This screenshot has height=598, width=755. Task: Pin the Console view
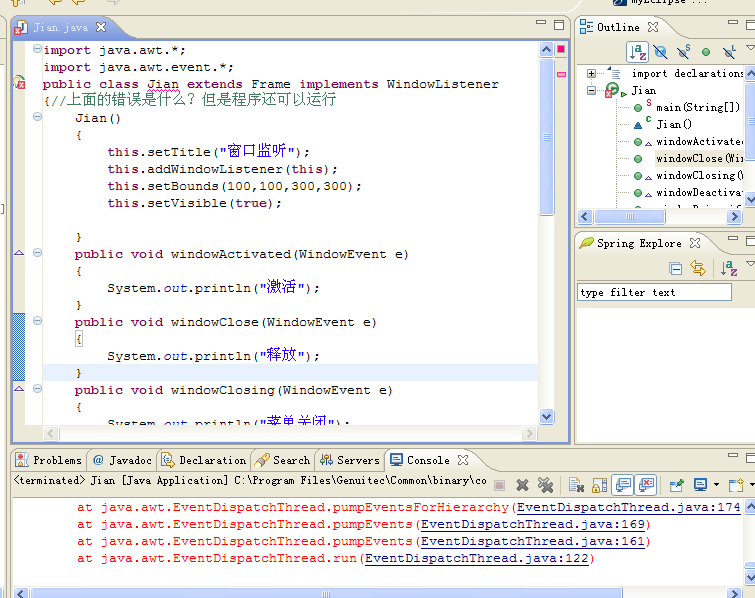676,485
